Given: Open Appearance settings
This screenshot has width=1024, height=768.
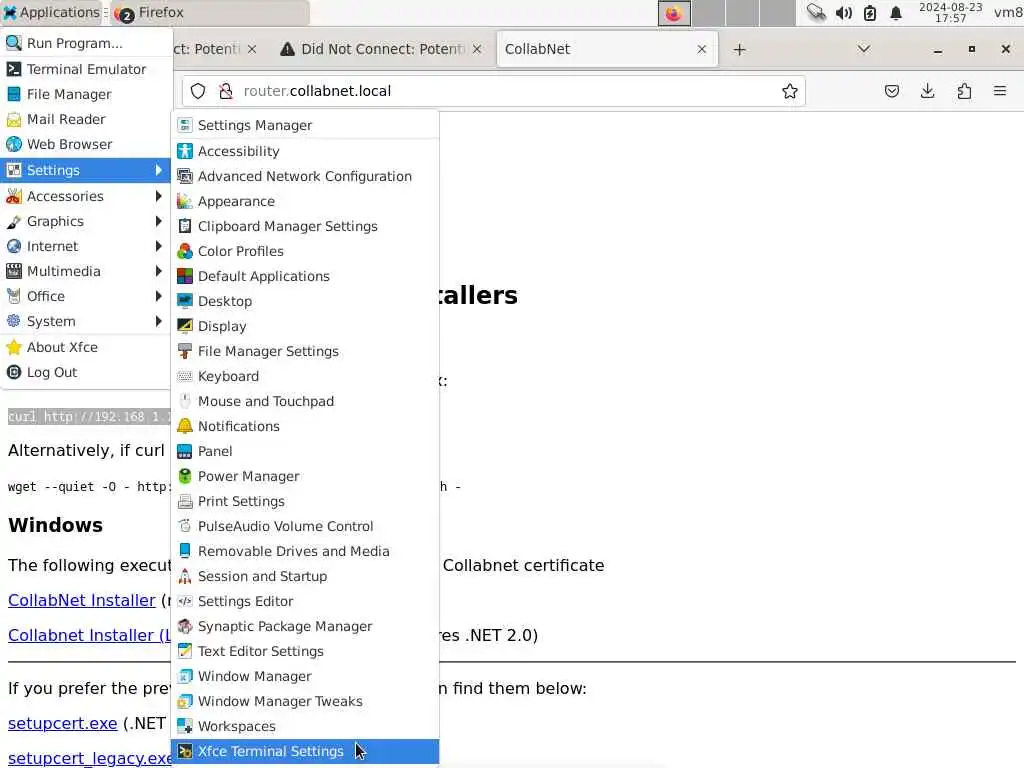Looking at the screenshot, I should 305,201.
